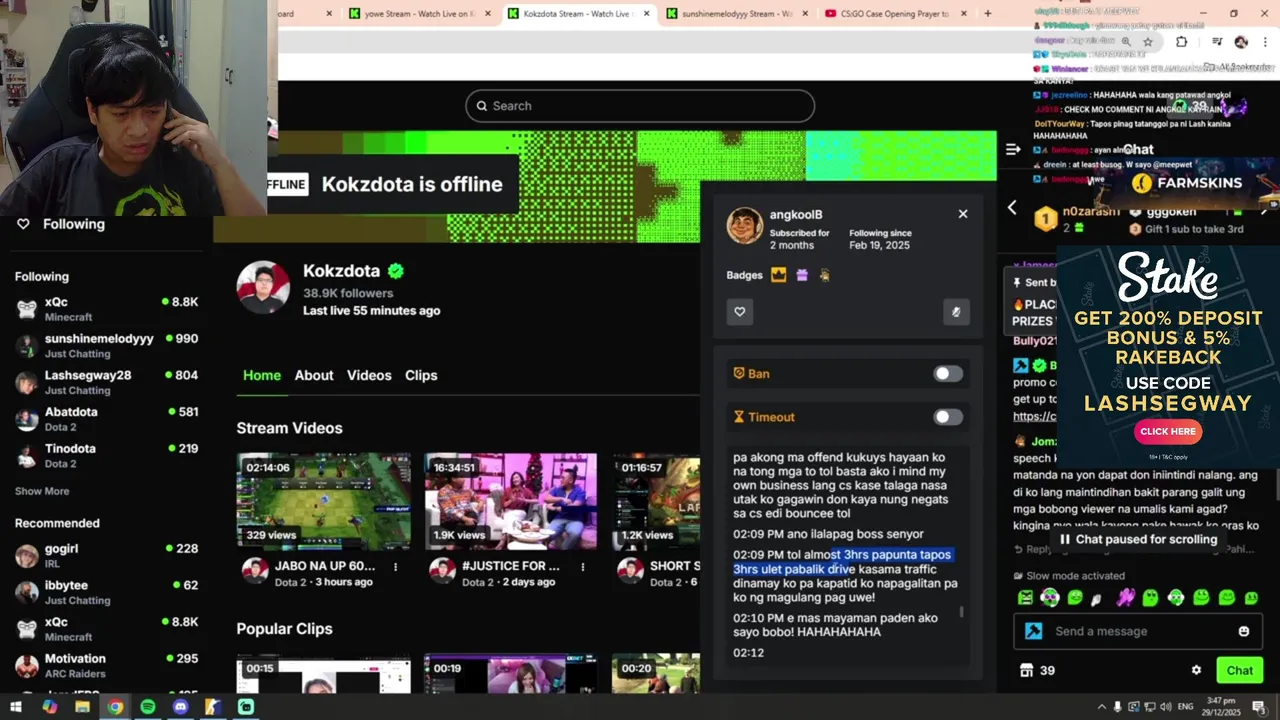Click CLICK HERE on the Stake ad
This screenshot has height=720, width=1280.
tap(1168, 431)
